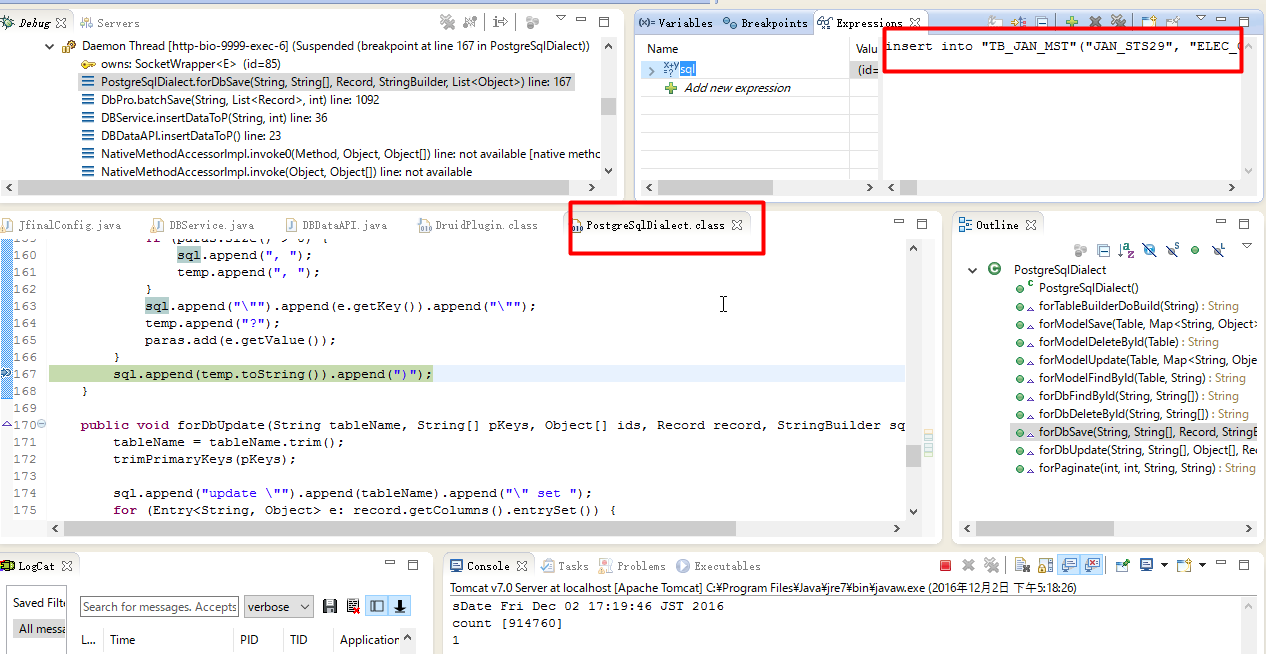Image resolution: width=1266 pixels, height=654 pixels.
Task: Click Sort alphabetically in Outline toolbar
Action: (1126, 250)
